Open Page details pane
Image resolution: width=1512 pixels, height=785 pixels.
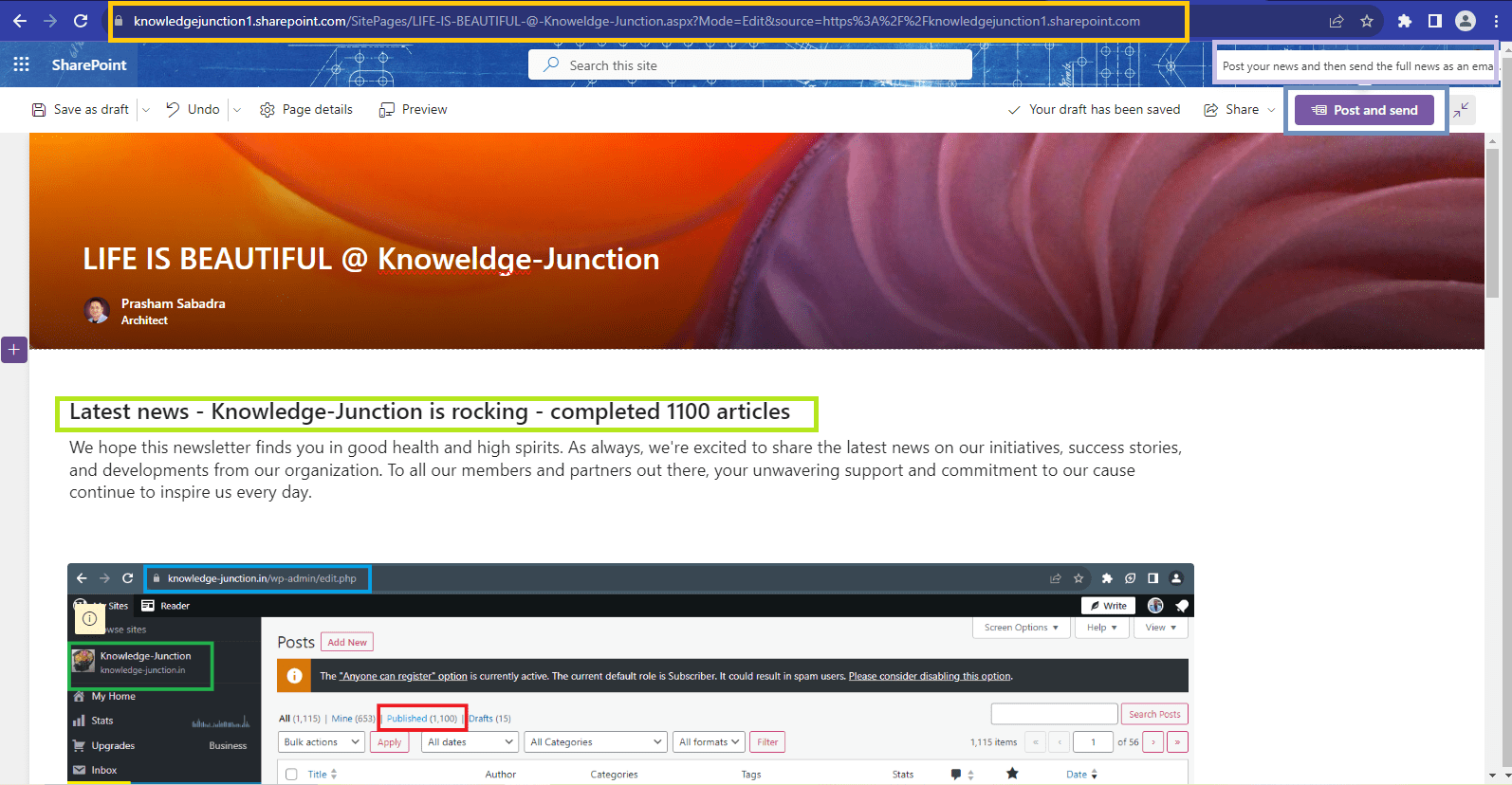[306, 110]
